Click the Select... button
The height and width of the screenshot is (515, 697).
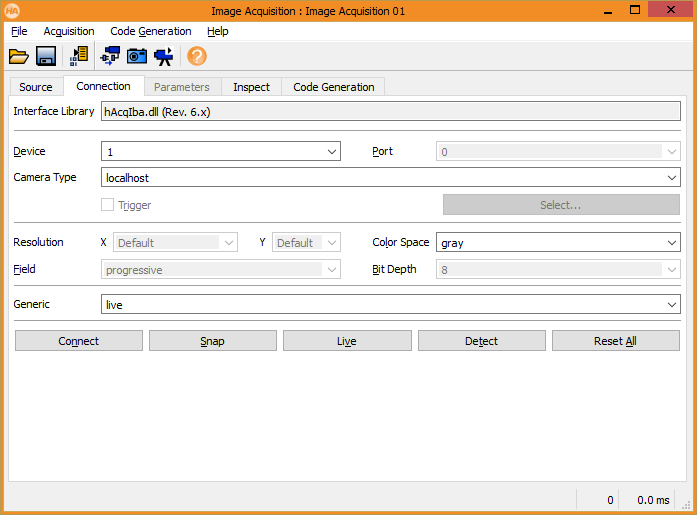pos(561,205)
